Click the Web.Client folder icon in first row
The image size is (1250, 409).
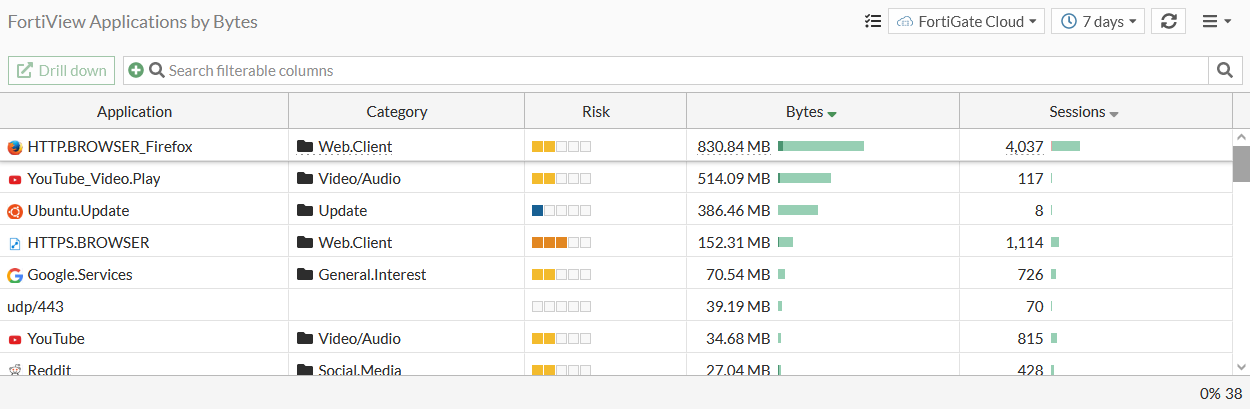click(x=305, y=147)
